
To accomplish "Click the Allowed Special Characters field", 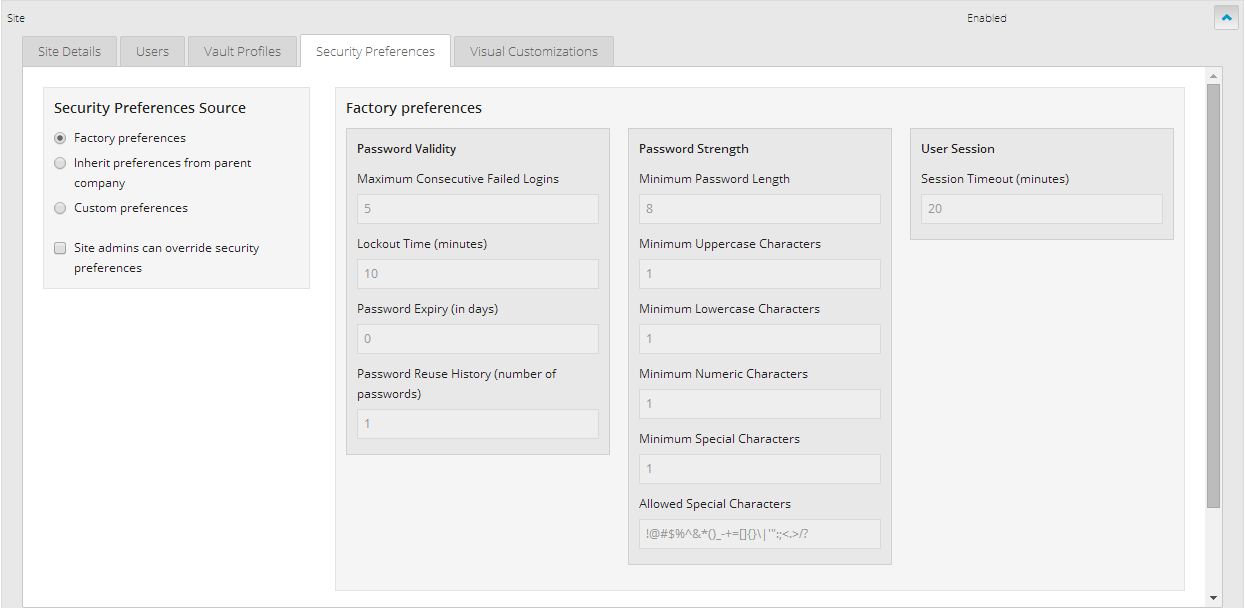I will click(759, 533).
